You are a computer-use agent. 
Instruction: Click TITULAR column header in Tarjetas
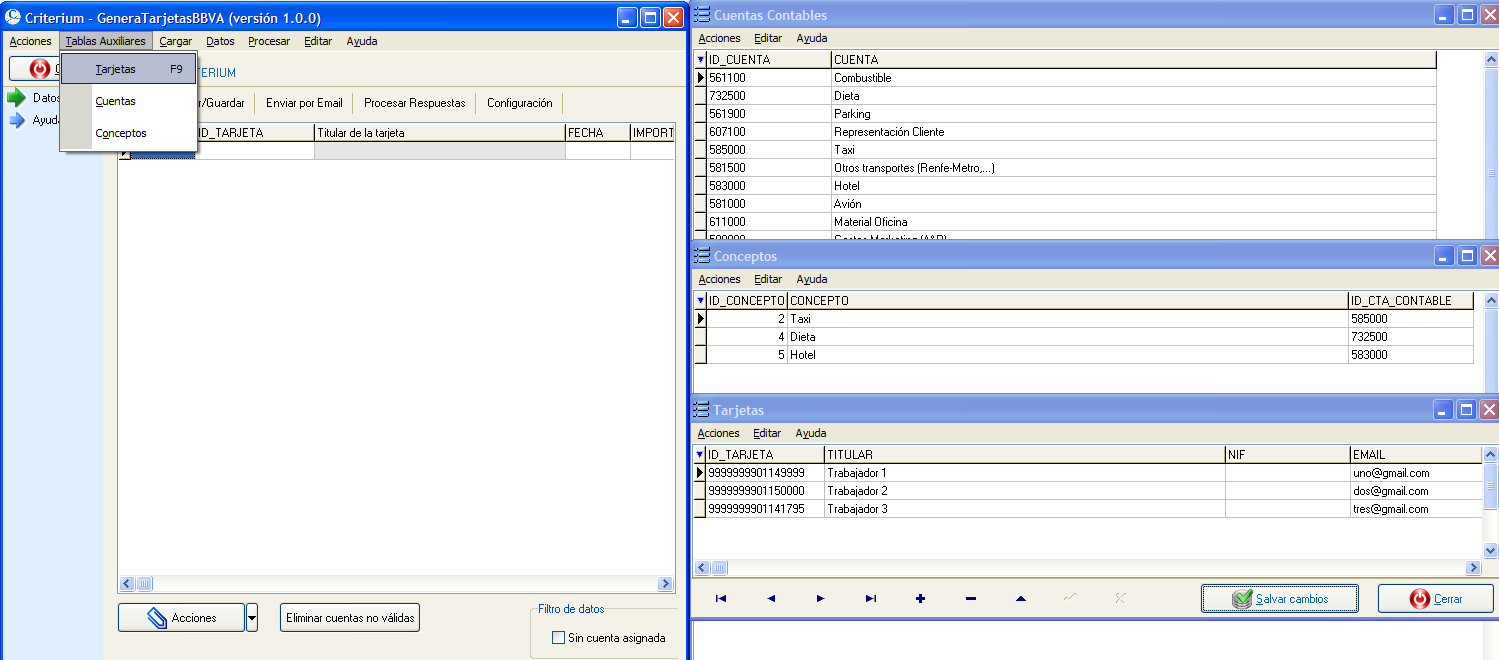[1025, 455]
